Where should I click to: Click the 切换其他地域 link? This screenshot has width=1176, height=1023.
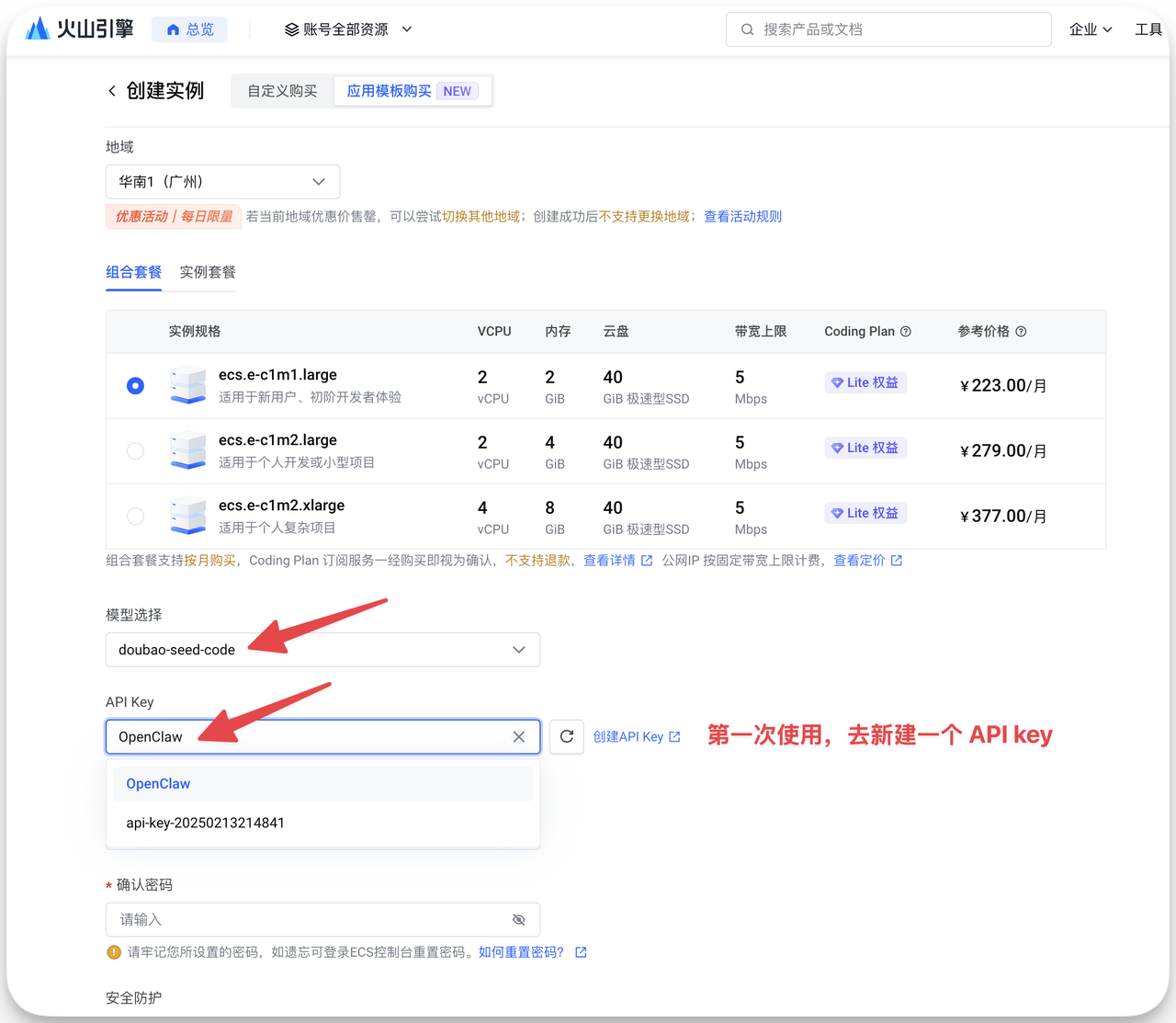point(481,217)
